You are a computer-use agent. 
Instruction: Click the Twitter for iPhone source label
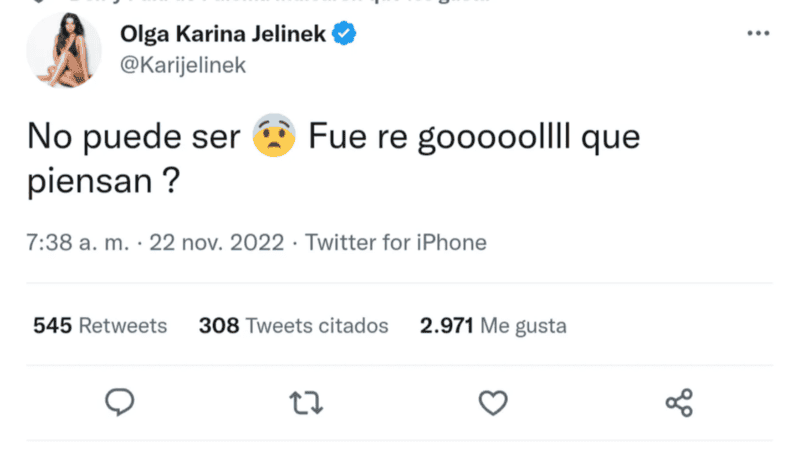tap(395, 243)
